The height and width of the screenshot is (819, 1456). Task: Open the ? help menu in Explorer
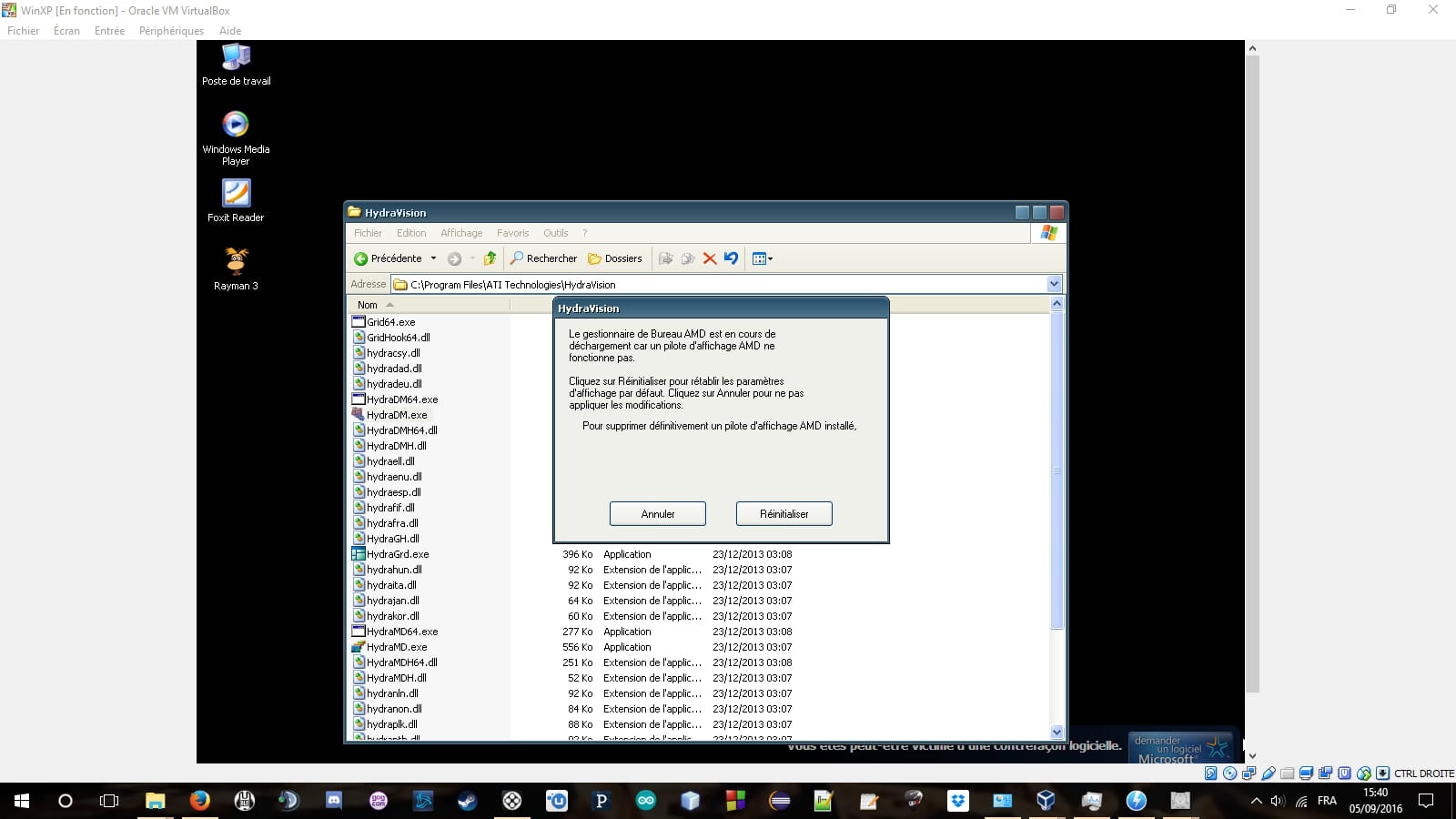[x=584, y=233]
